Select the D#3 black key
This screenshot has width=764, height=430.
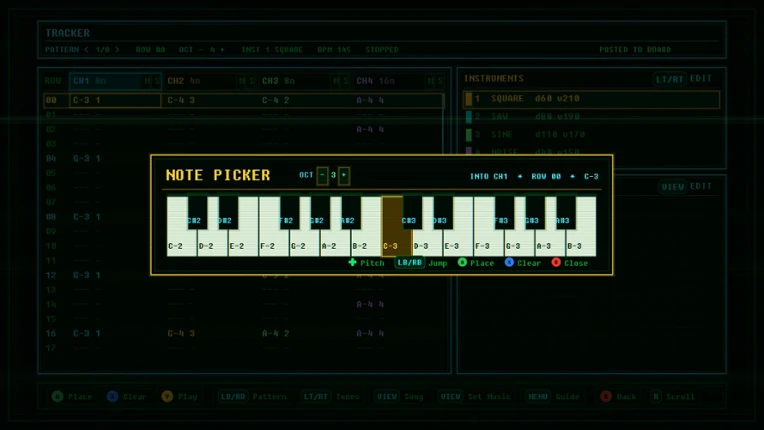443,212
